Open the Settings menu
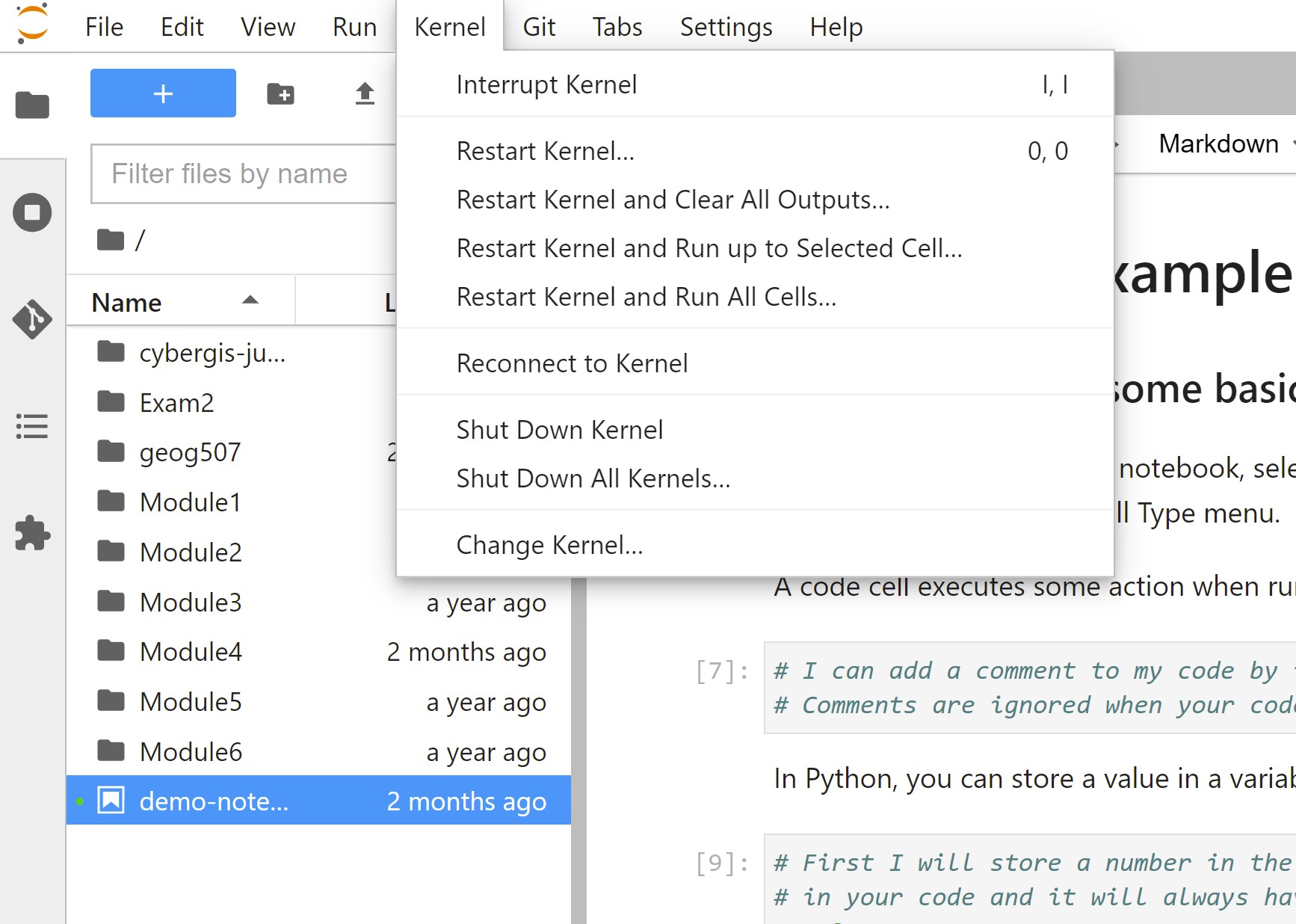The width and height of the screenshot is (1296, 924). 725,27
